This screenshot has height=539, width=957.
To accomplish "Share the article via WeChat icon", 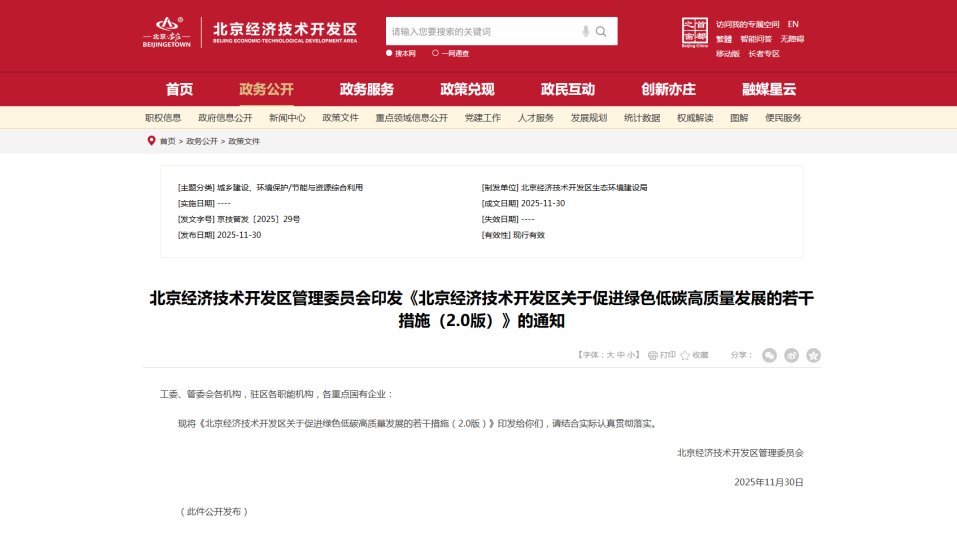I will (769, 355).
